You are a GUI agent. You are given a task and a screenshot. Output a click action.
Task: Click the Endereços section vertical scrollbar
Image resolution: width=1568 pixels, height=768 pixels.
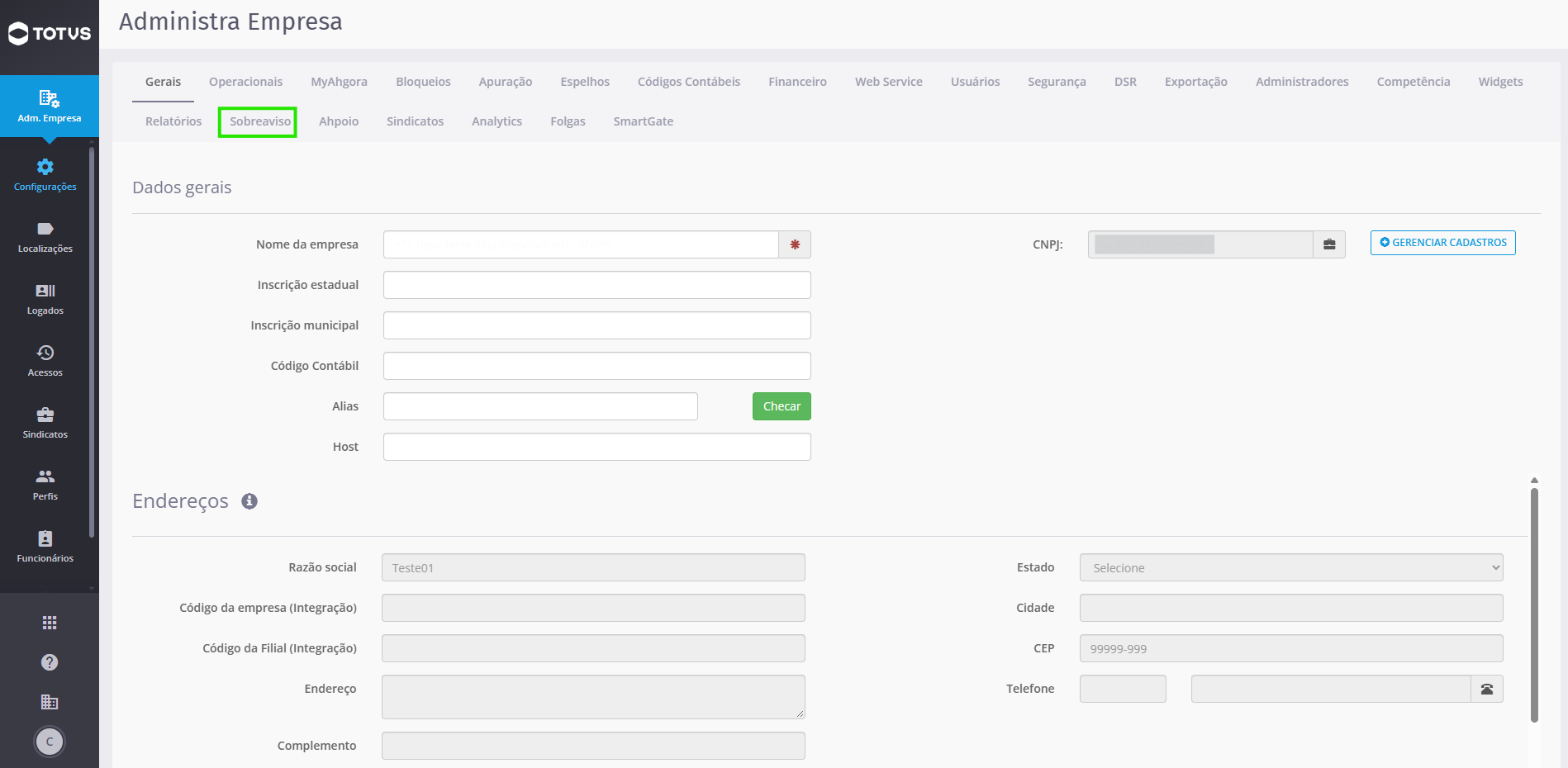click(x=1534, y=605)
